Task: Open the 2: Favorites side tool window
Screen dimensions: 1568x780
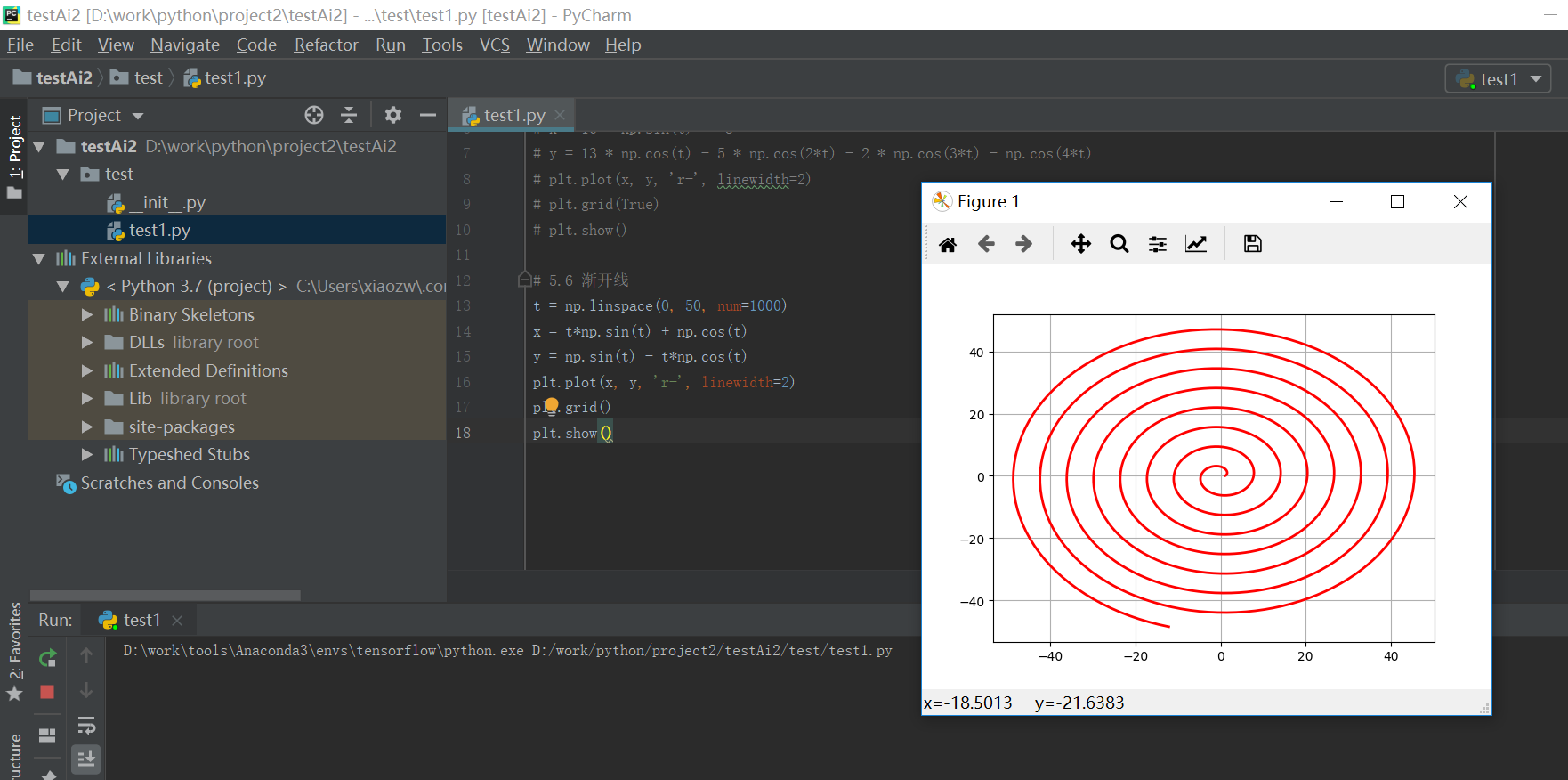Action: 14,651
